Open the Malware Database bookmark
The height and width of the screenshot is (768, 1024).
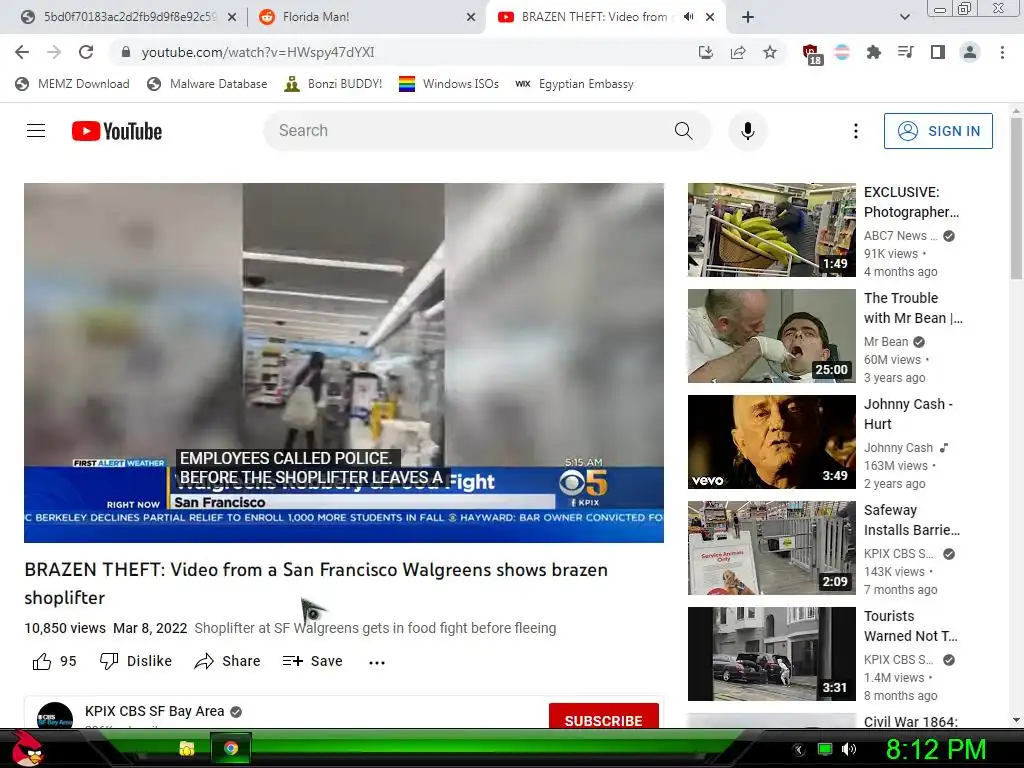coord(208,84)
